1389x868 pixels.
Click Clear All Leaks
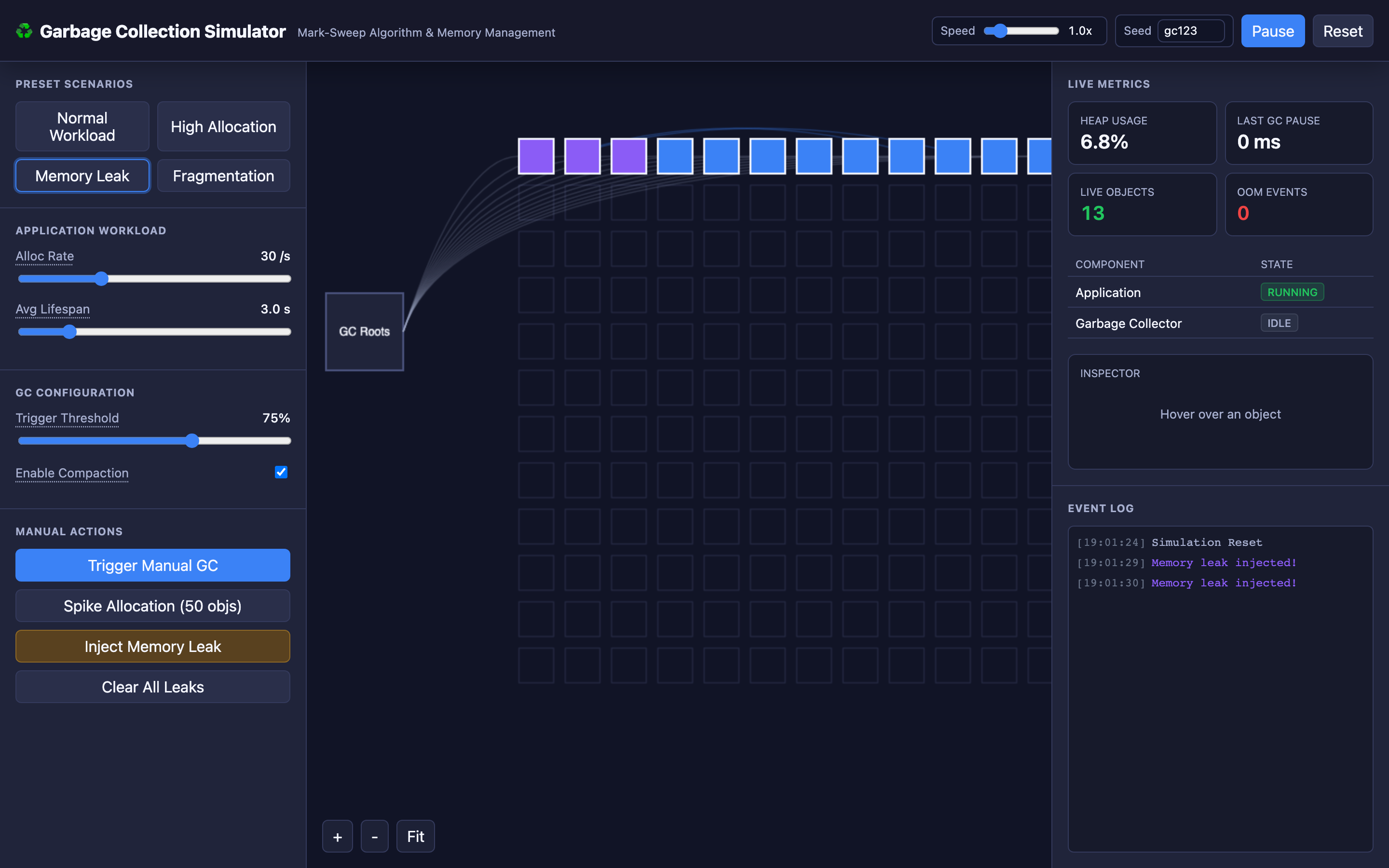click(x=153, y=687)
